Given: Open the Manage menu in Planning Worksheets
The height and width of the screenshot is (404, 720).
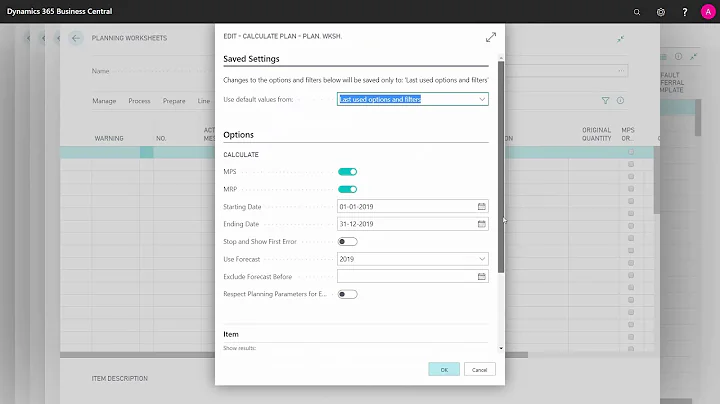Looking at the screenshot, I should click(x=104, y=101).
